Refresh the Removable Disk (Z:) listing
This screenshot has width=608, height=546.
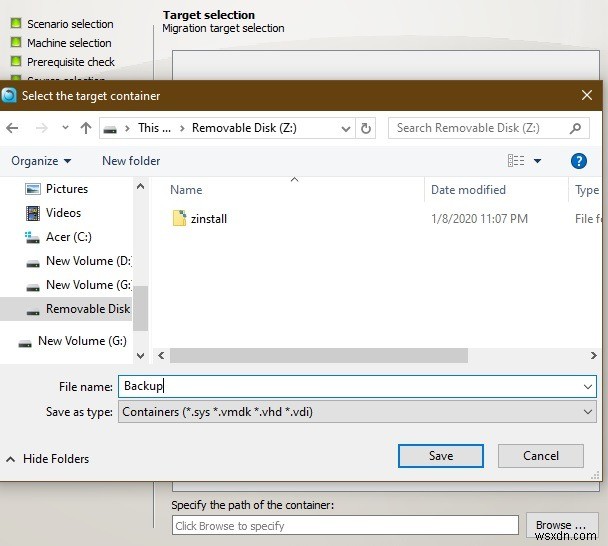click(366, 128)
